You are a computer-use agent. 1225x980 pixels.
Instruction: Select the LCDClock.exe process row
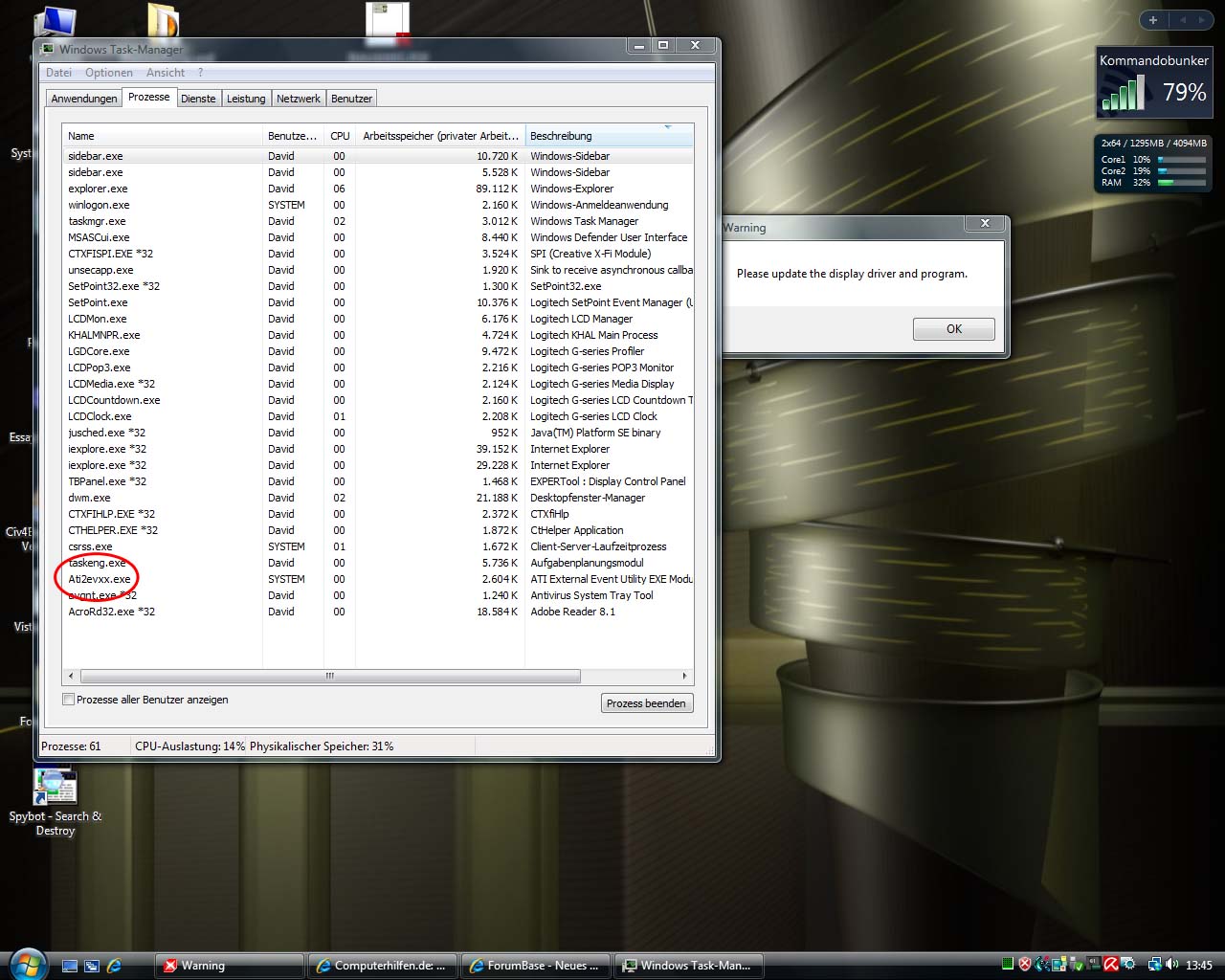pyautogui.click(x=378, y=416)
